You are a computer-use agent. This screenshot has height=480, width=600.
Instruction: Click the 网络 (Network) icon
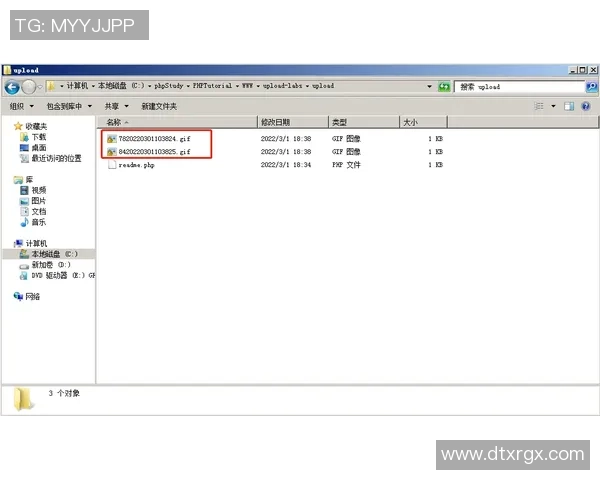[x=18, y=296]
